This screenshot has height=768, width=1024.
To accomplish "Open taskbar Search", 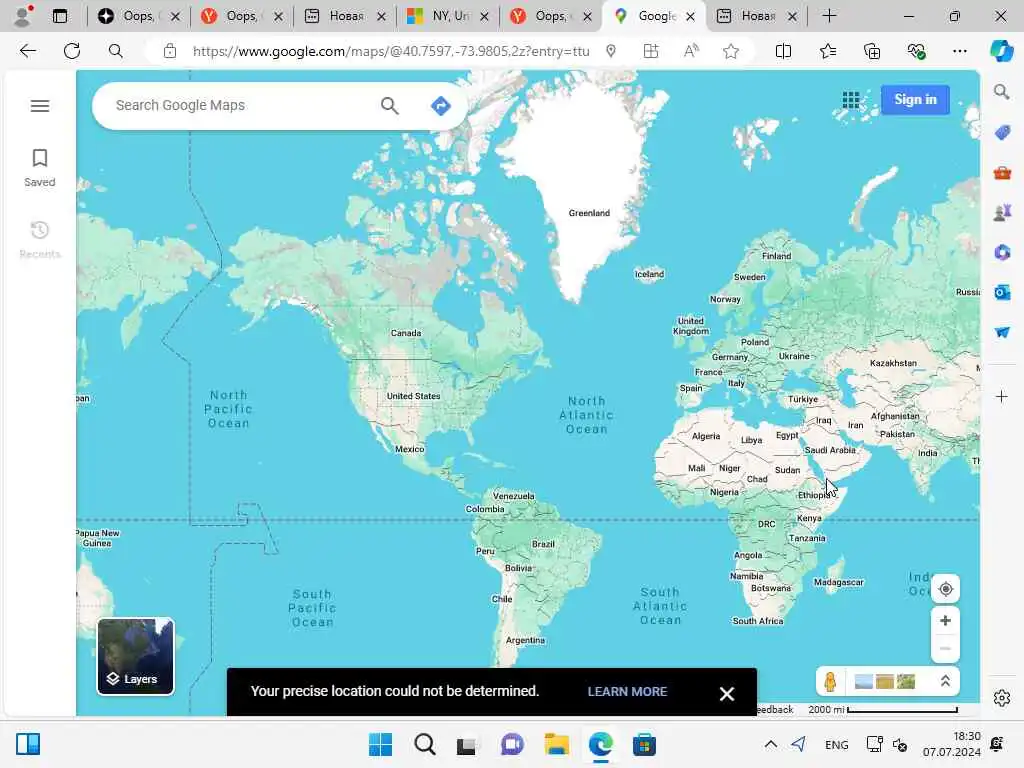I will (x=424, y=744).
